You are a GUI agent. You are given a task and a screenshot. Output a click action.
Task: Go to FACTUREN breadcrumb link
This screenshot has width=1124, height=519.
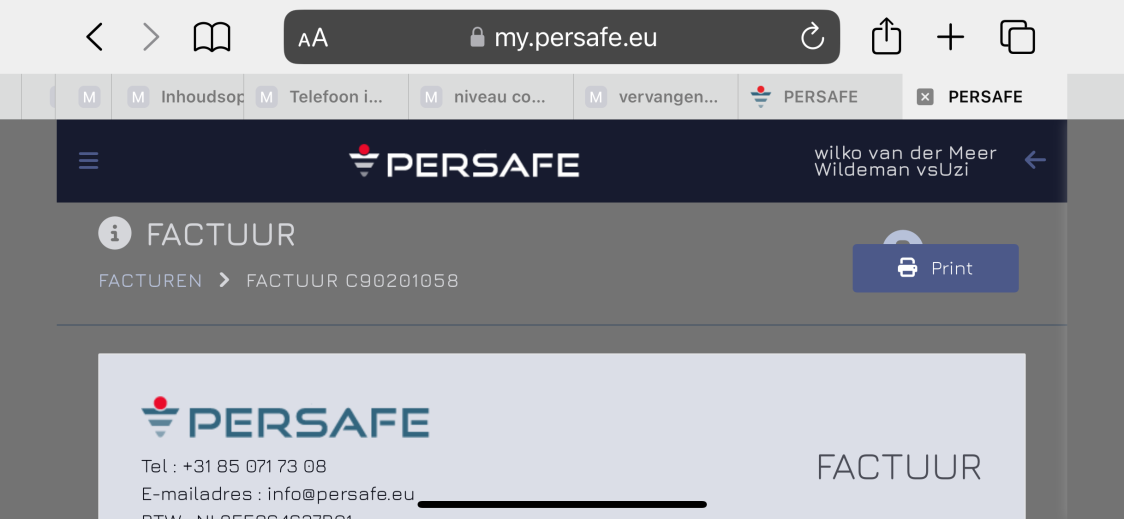click(150, 281)
